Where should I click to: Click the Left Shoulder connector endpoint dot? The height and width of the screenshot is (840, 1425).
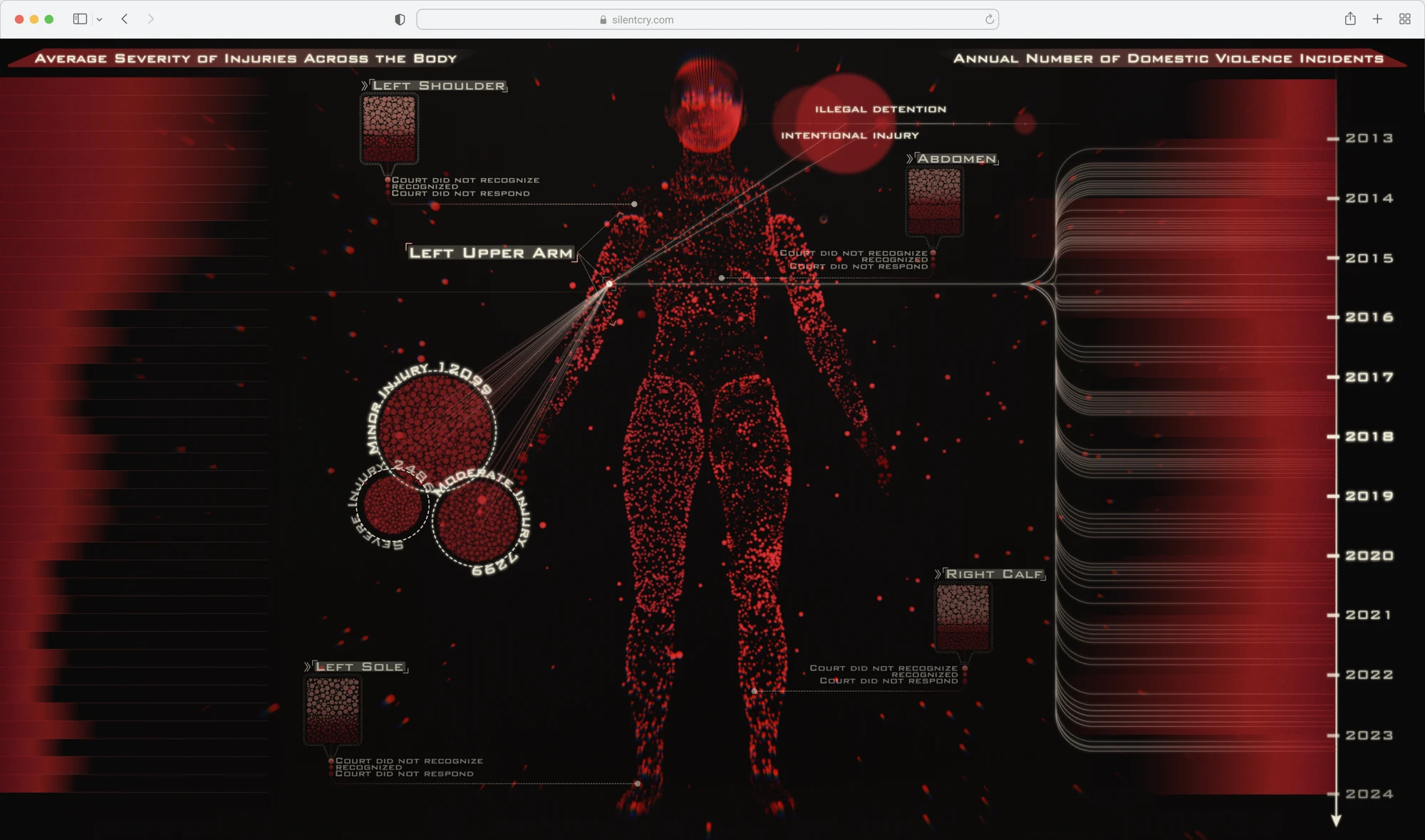pos(634,204)
